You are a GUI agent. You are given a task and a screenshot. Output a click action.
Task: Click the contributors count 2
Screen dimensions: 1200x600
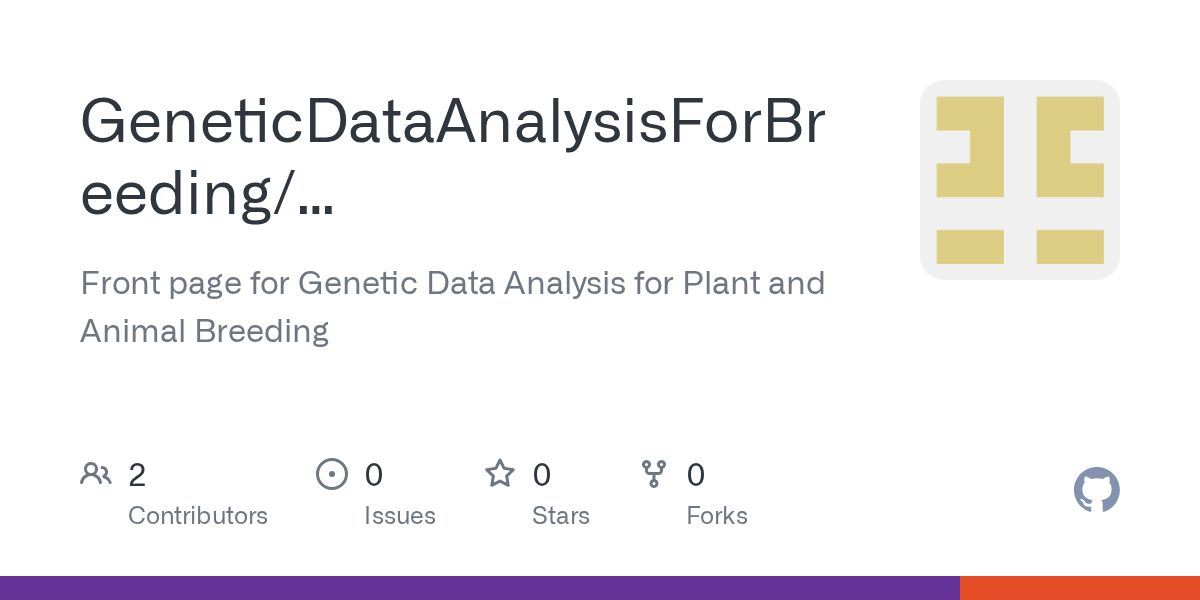[137, 475]
